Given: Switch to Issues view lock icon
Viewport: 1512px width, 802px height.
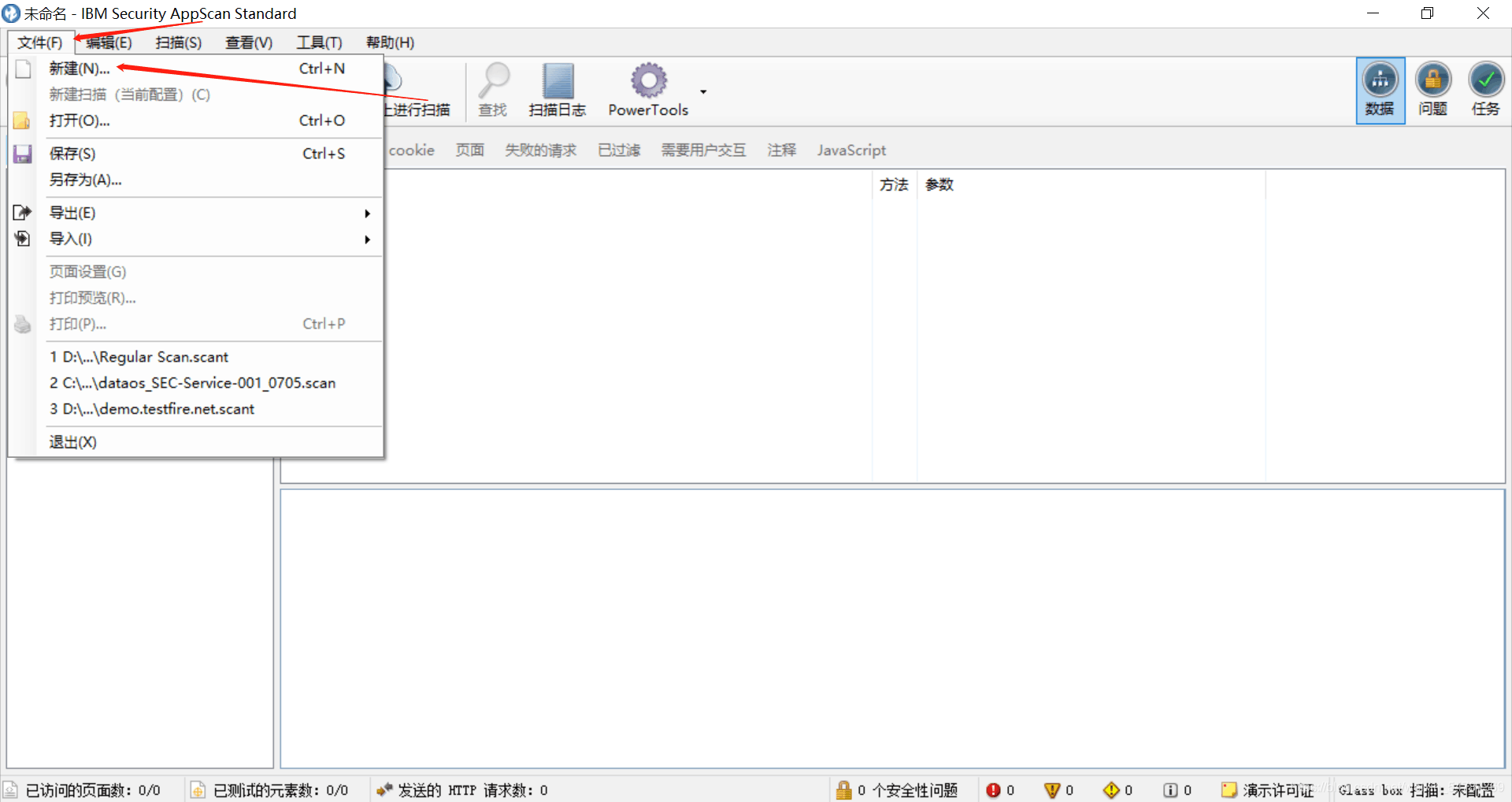Looking at the screenshot, I should pyautogui.click(x=1432, y=80).
